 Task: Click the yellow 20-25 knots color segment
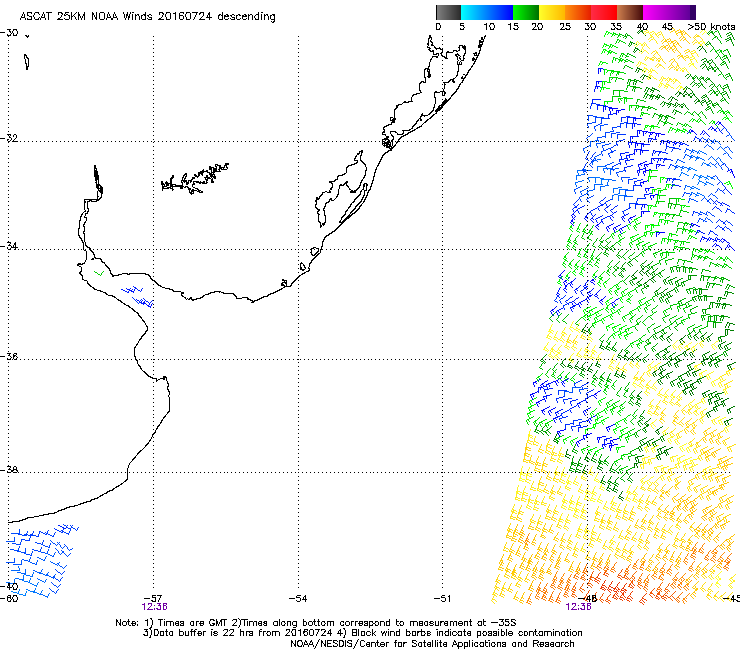552,12
